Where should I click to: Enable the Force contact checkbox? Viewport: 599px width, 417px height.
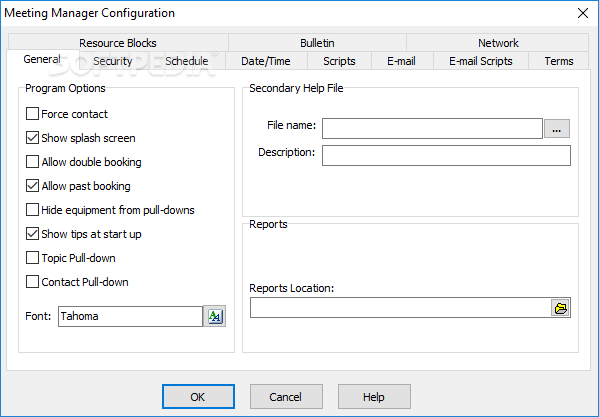click(x=32, y=114)
